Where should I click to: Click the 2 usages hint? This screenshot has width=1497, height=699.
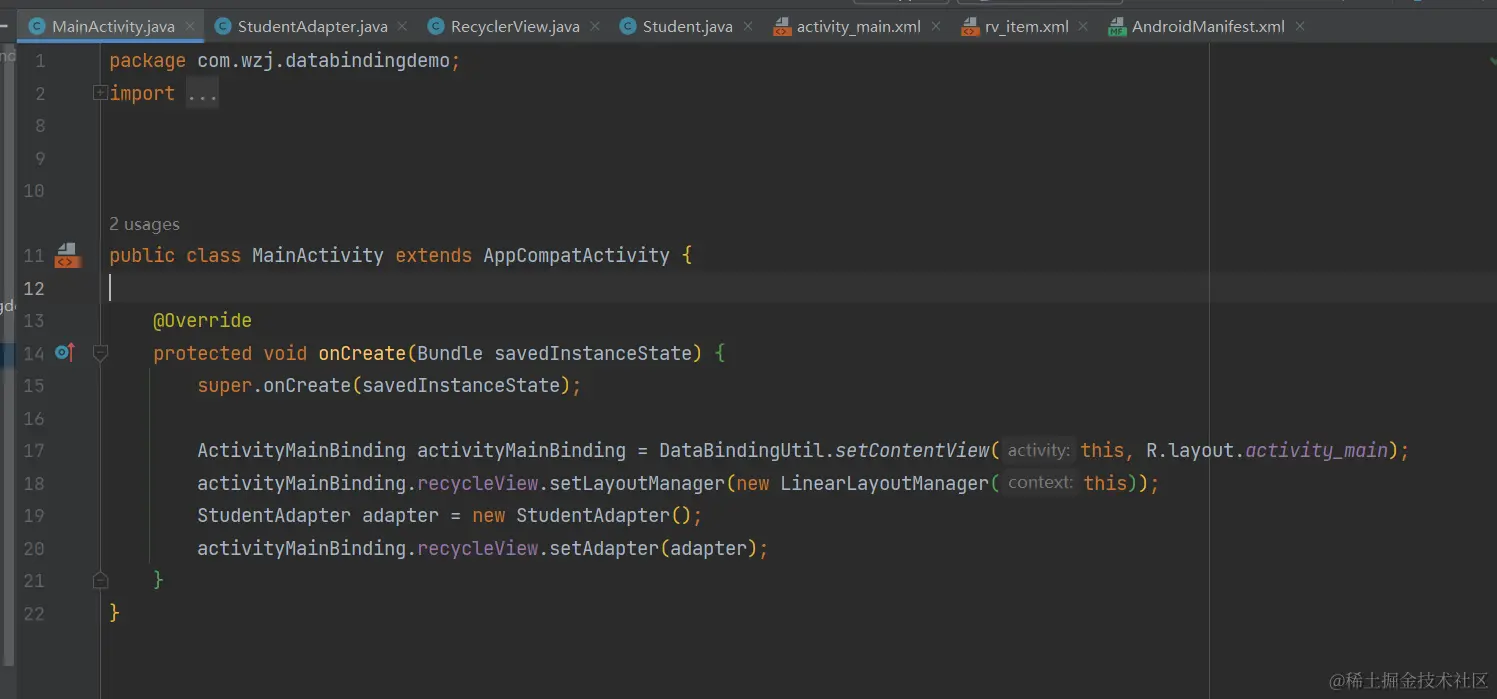click(144, 224)
